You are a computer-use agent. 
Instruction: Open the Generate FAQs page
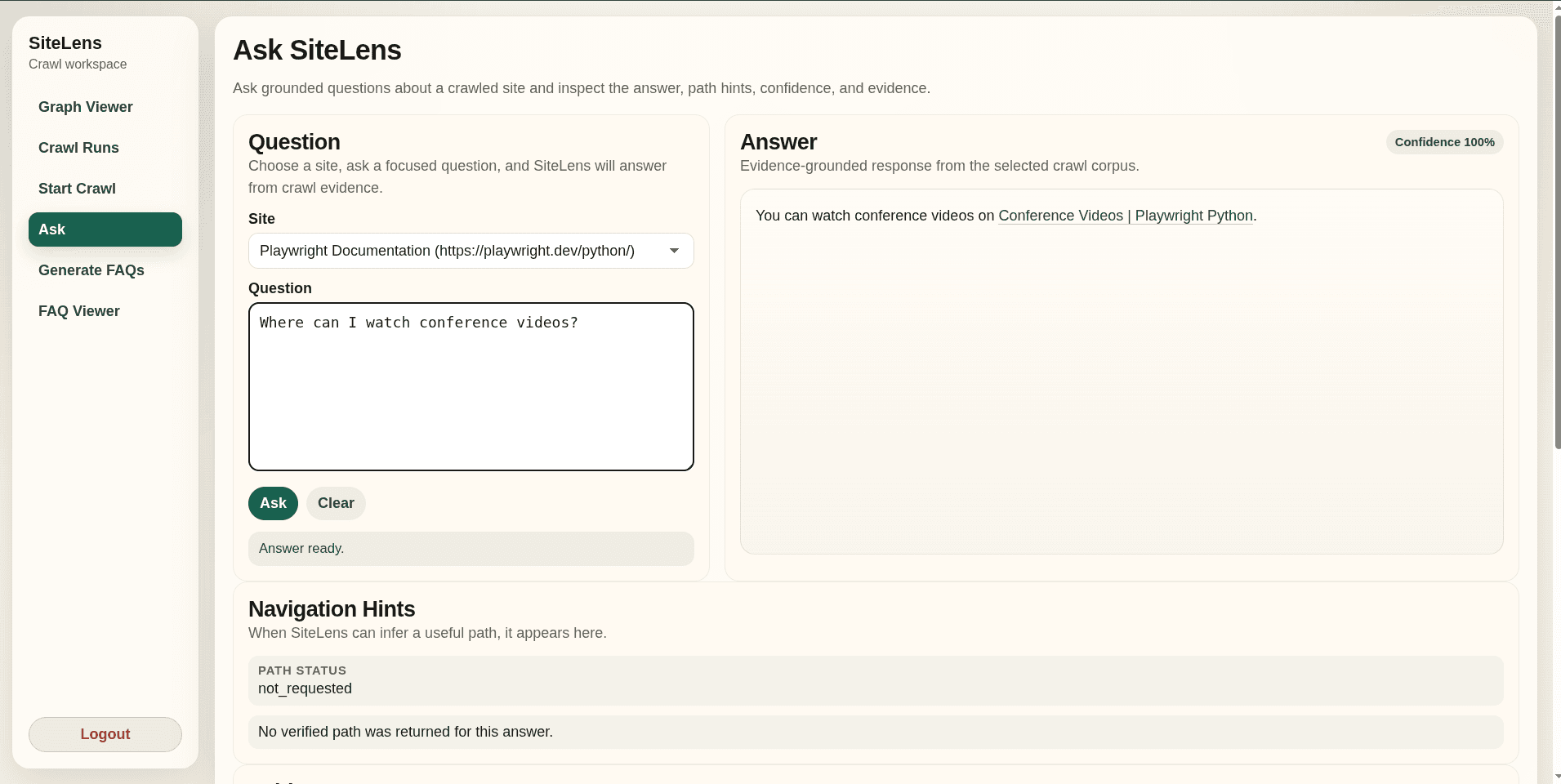coord(105,270)
